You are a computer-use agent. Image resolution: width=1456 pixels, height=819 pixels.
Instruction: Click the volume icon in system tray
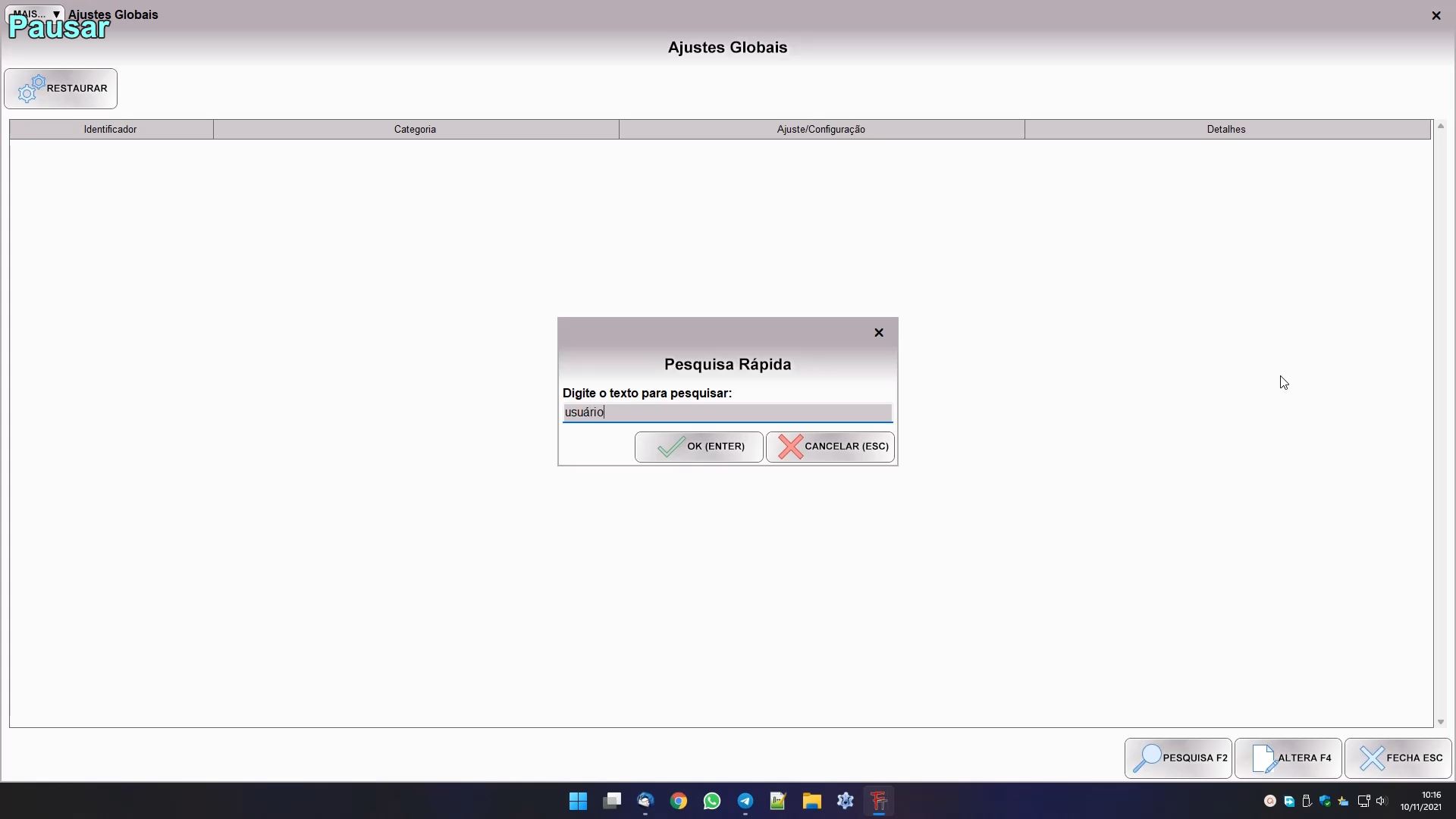point(1380,801)
